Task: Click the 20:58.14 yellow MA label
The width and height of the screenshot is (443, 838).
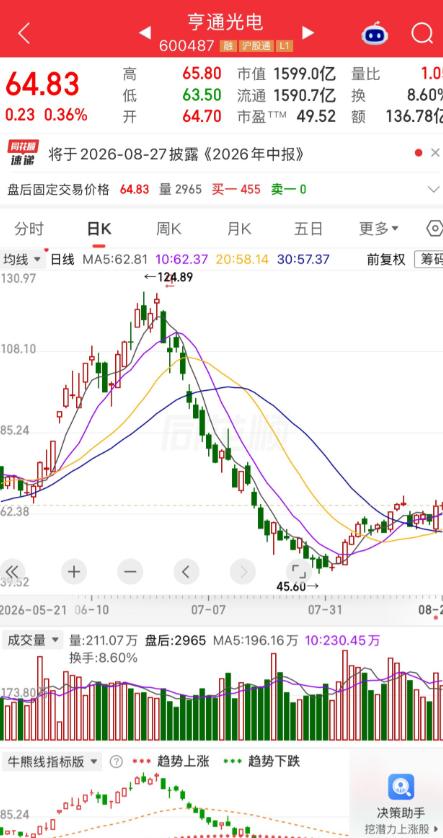Action: click(x=243, y=260)
